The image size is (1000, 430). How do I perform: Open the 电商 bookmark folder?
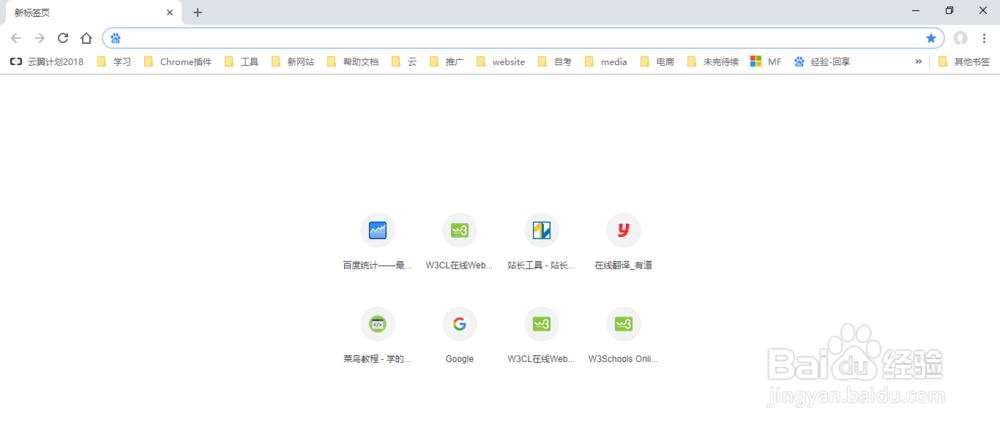tap(658, 62)
